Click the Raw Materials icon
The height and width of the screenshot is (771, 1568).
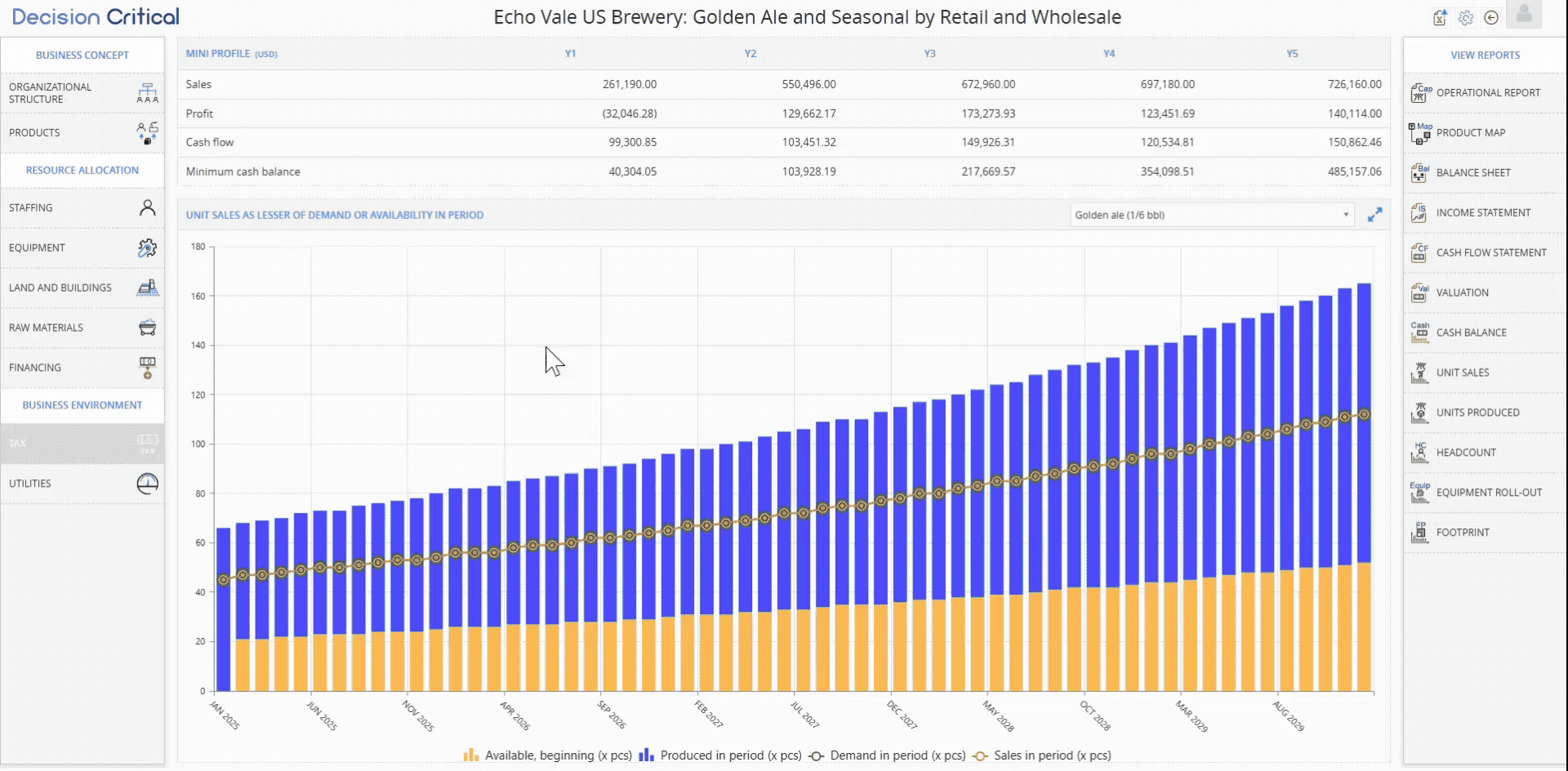pos(147,328)
